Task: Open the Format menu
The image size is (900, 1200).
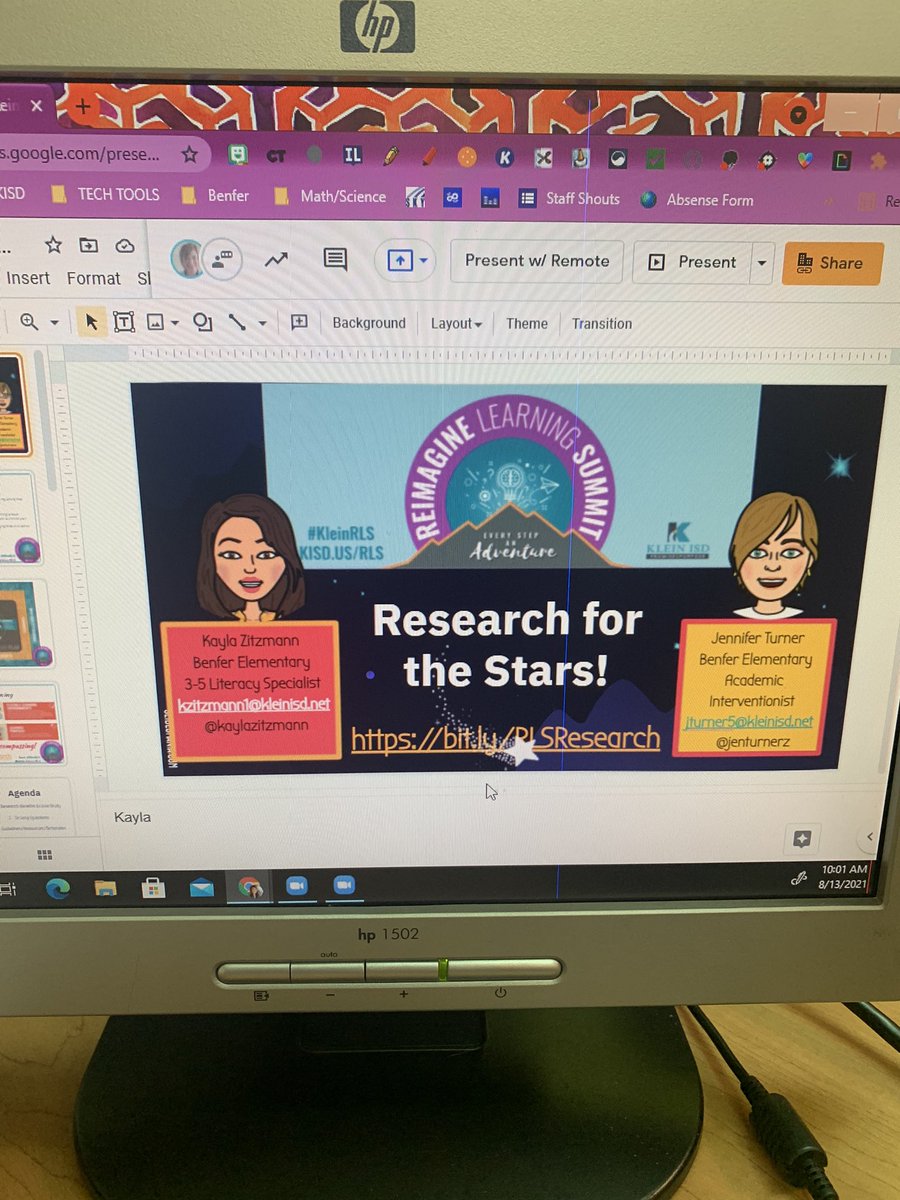Action: [x=94, y=278]
